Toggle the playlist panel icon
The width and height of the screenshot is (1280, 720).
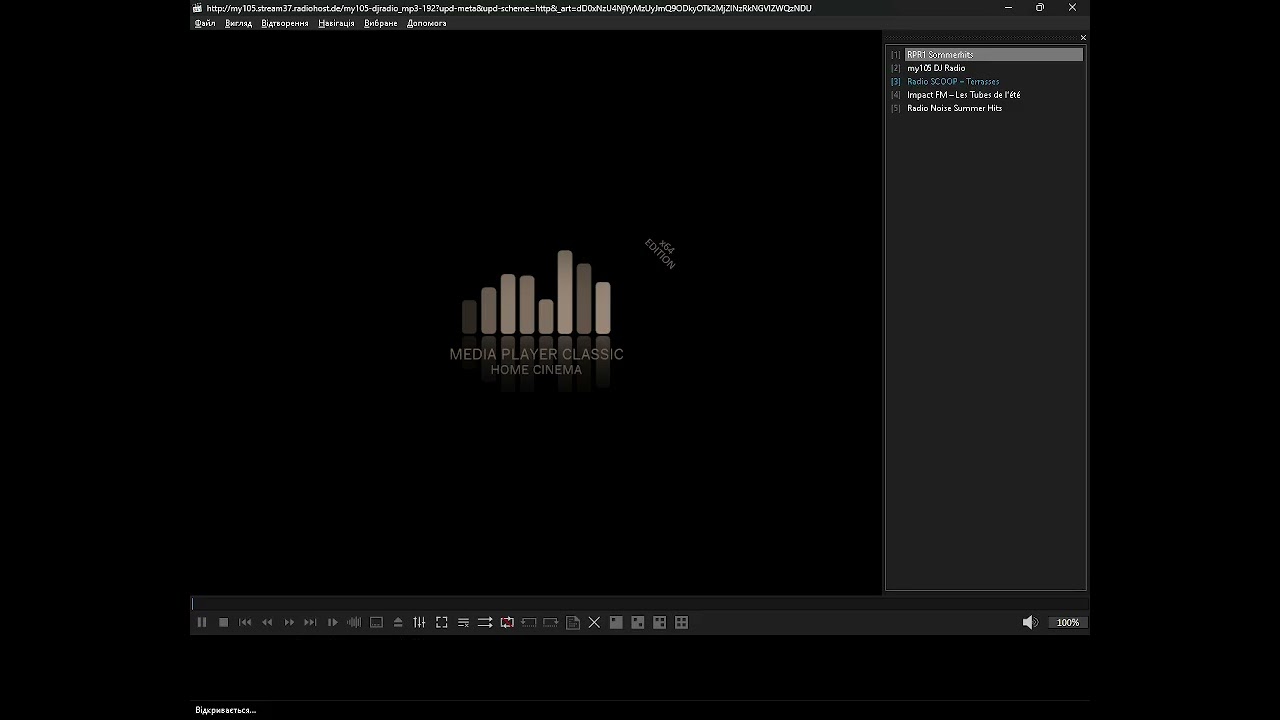coord(463,622)
